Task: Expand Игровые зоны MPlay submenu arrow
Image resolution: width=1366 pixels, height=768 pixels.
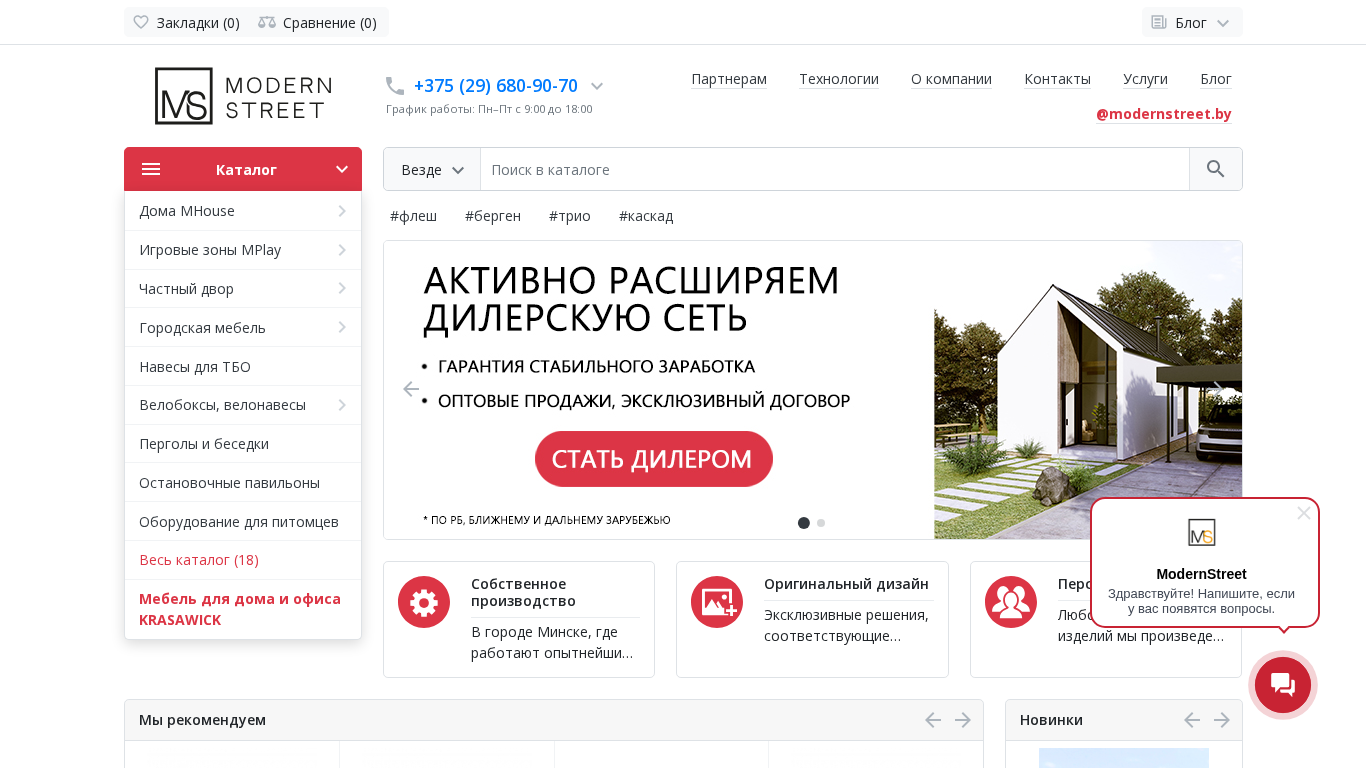Action: click(342, 250)
